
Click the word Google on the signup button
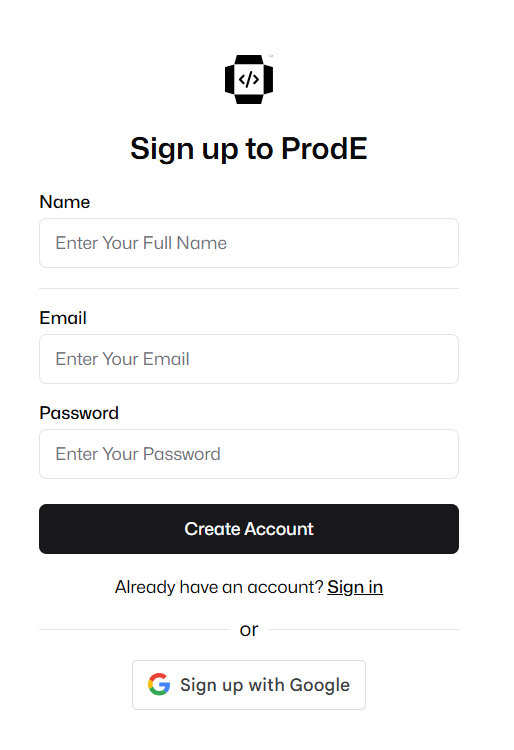319,685
